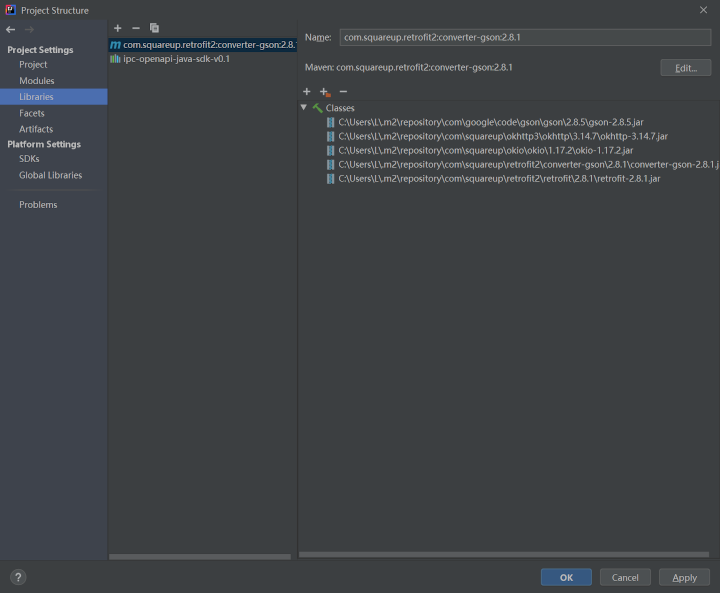This screenshot has height=593, width=720.
Task: Click the forward navigation arrow
Action: [29, 30]
